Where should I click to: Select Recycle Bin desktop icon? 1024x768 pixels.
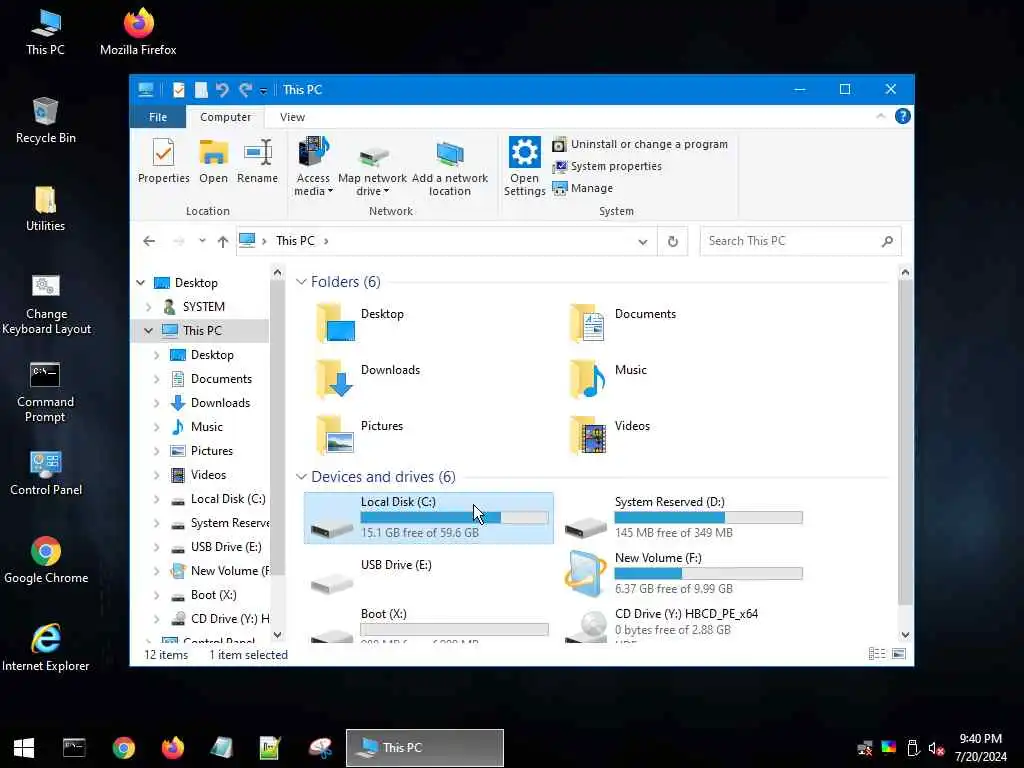click(x=45, y=120)
